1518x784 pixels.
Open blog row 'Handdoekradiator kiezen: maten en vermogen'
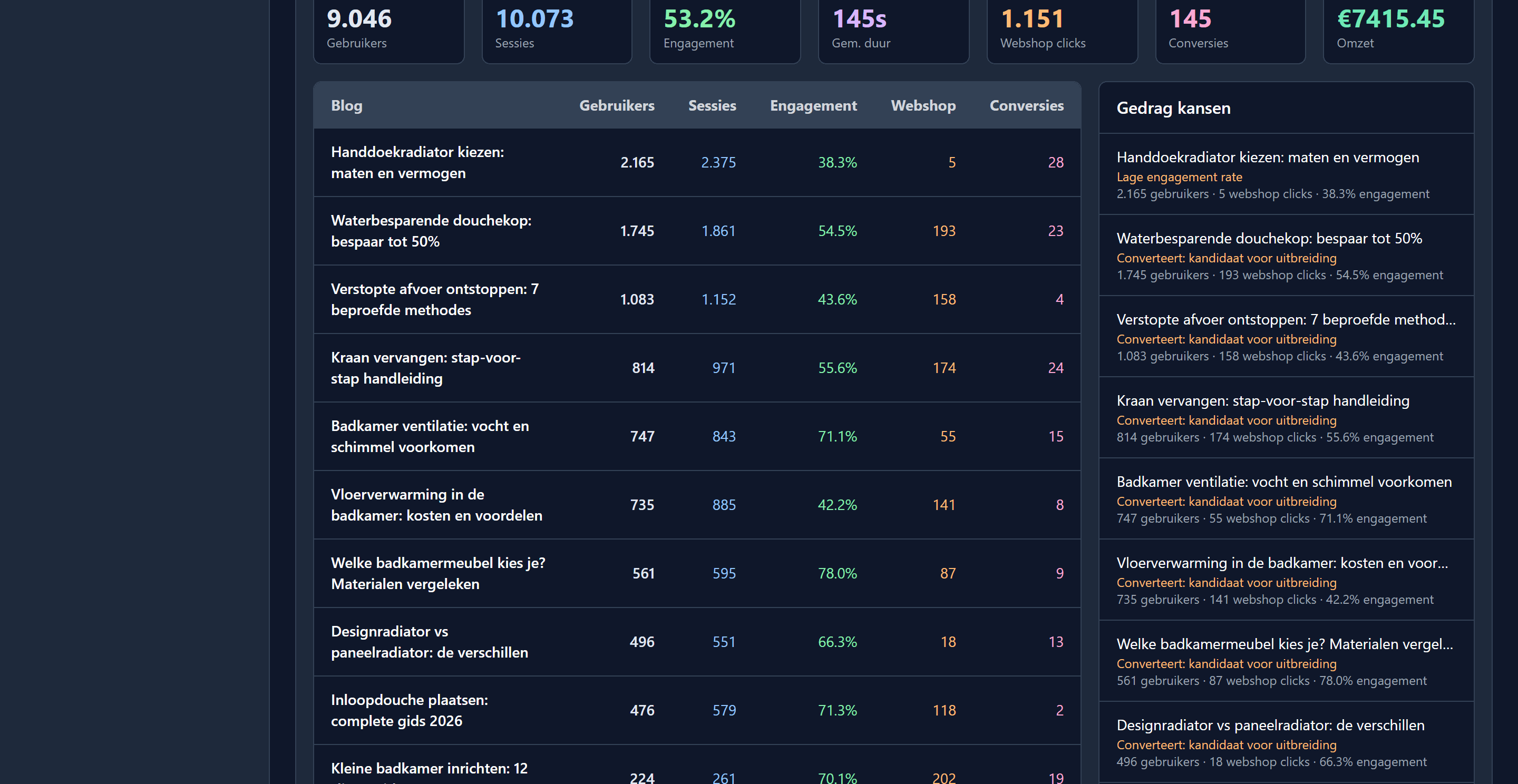coord(697,163)
